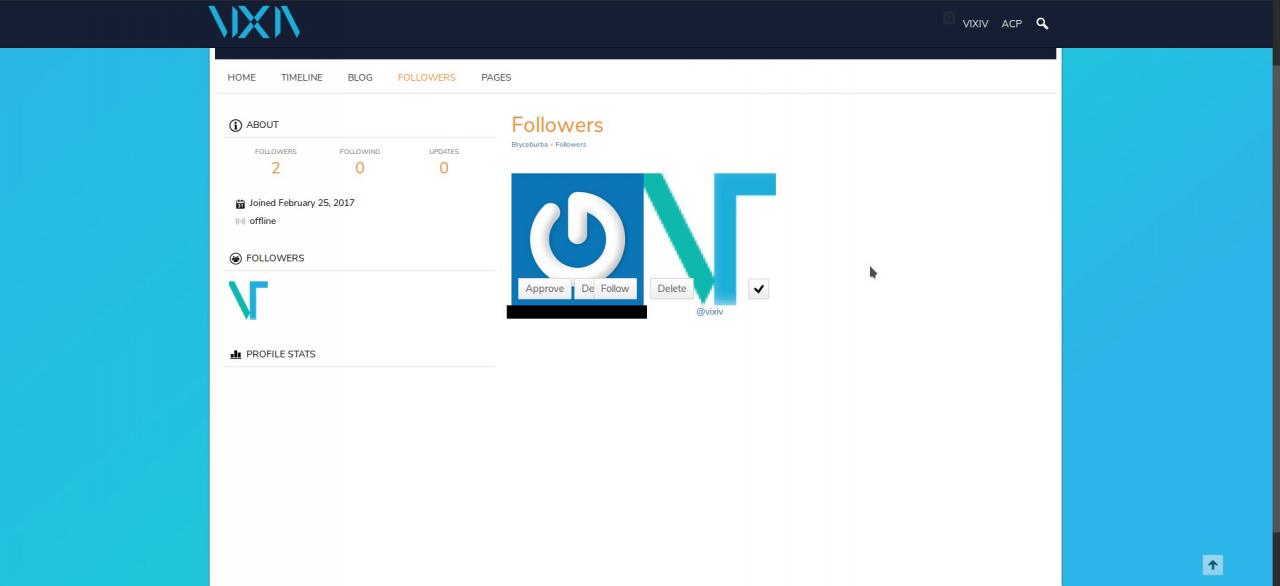The height and width of the screenshot is (586, 1280).
Task: Click the VIXIV logo in header
Action: click(254, 22)
